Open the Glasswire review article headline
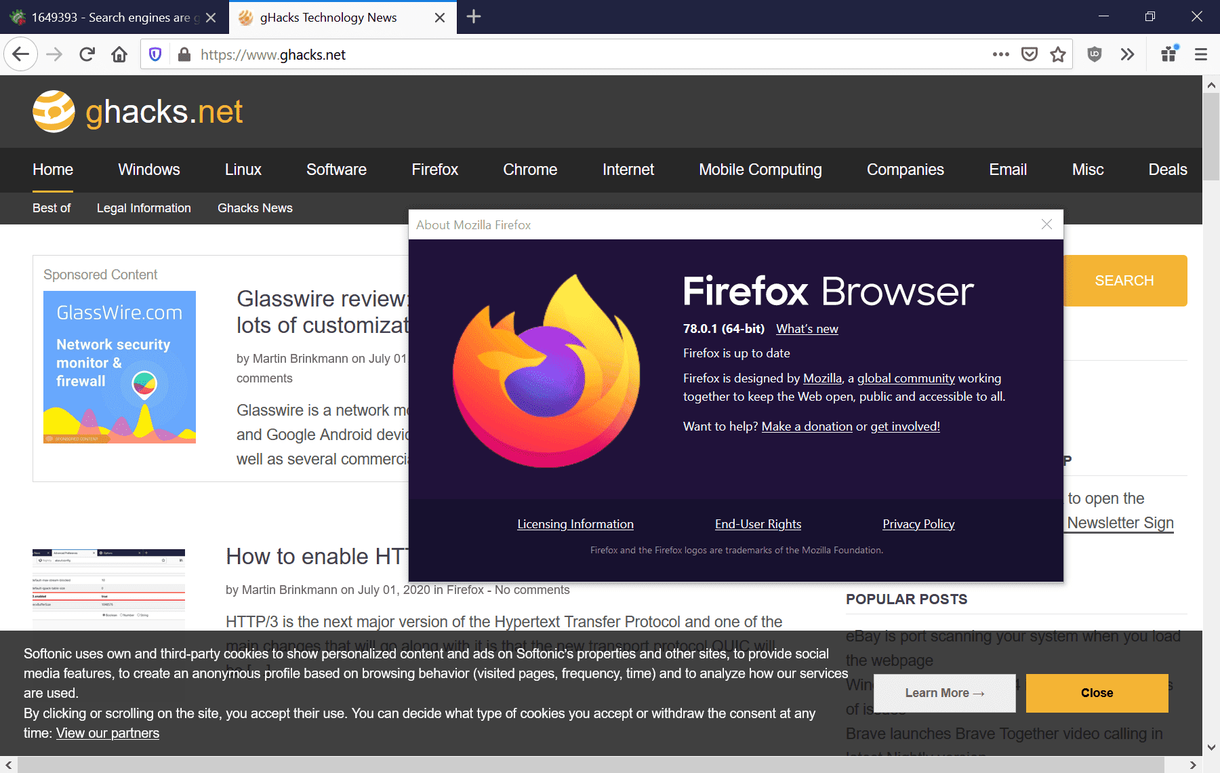Viewport: 1220px width, 773px height. click(x=322, y=311)
